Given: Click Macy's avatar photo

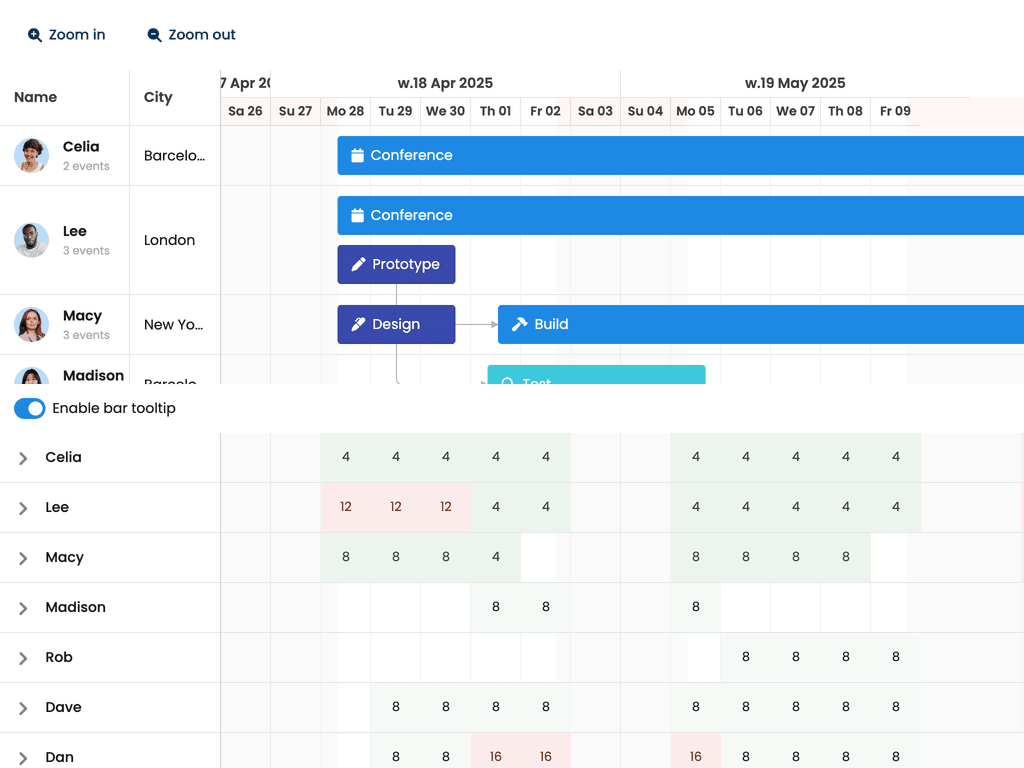Looking at the screenshot, I should [31, 325].
